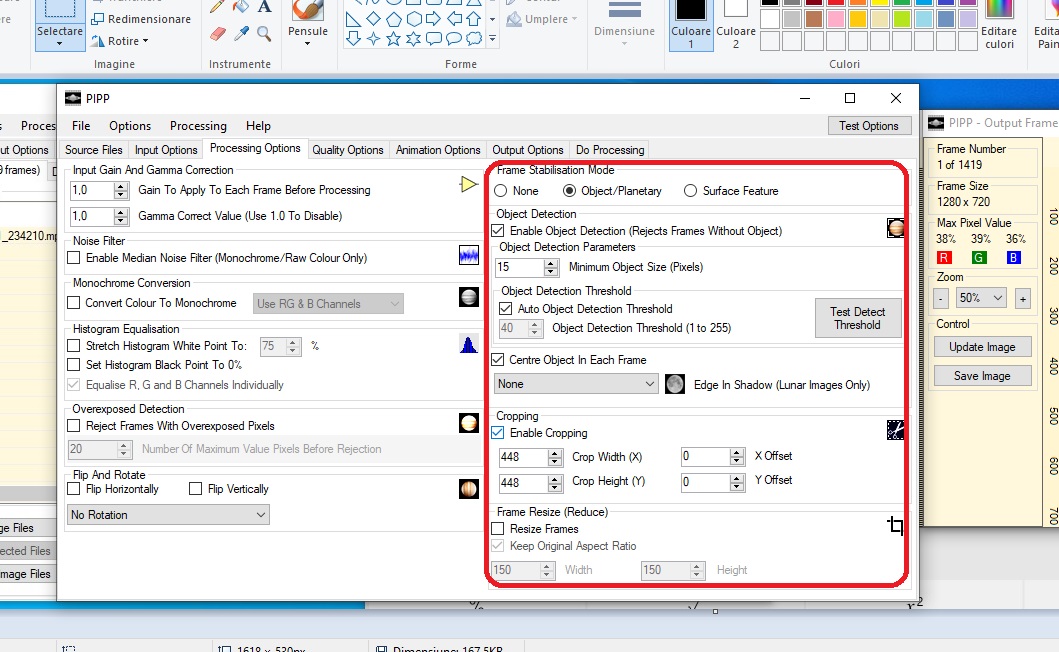Choose the pentagon shape in Paint
This screenshot has height=652, width=1059.
[x=394, y=19]
